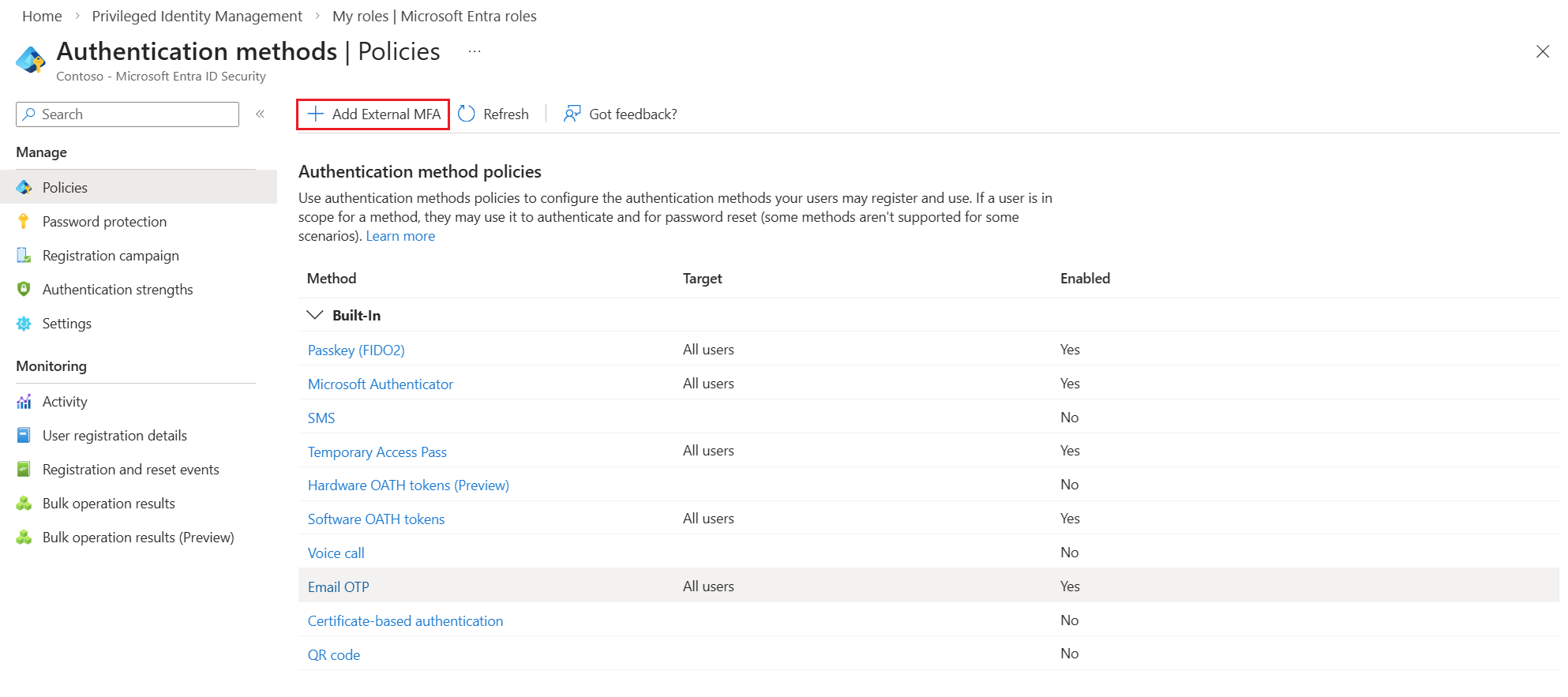Click the Password protection key icon
The image size is (1568, 697).
24,221
